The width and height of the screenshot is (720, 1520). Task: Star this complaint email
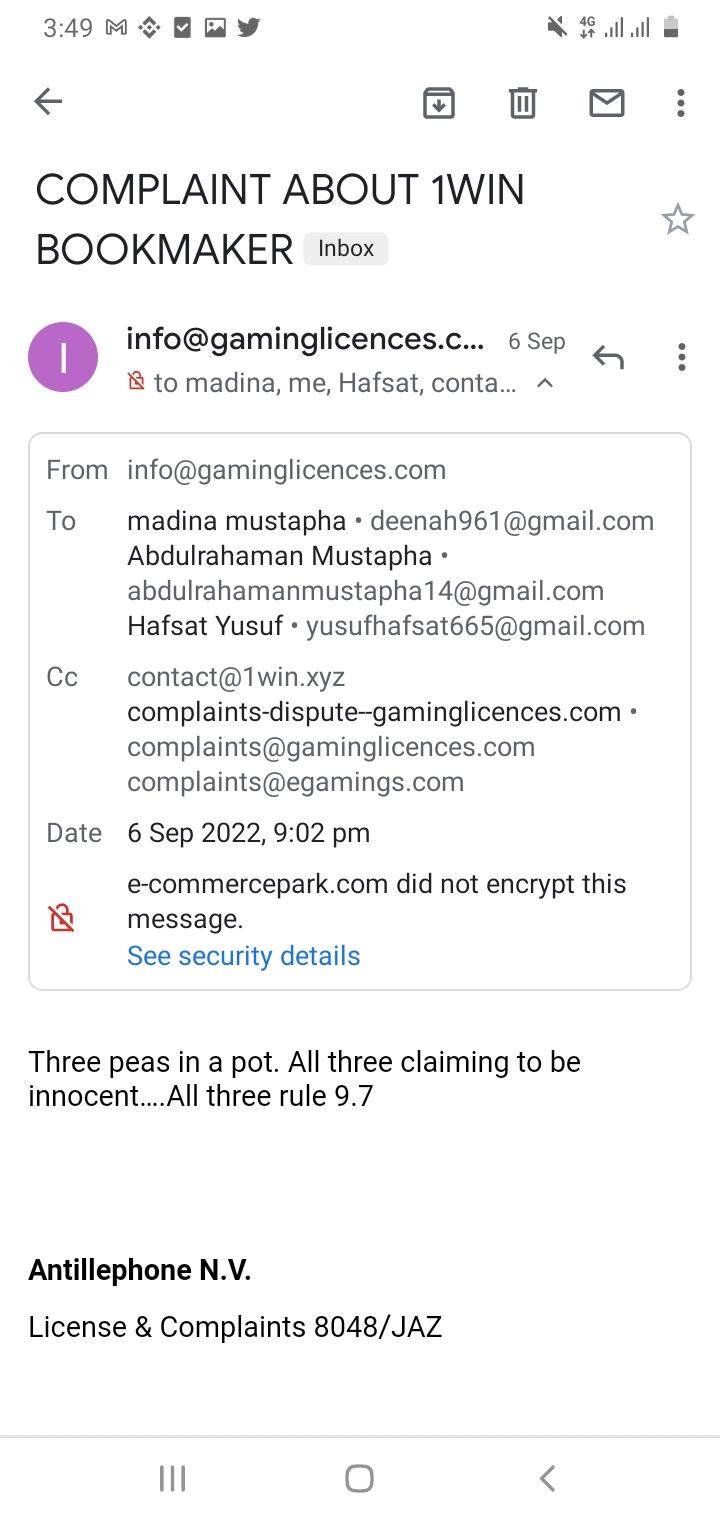(678, 219)
